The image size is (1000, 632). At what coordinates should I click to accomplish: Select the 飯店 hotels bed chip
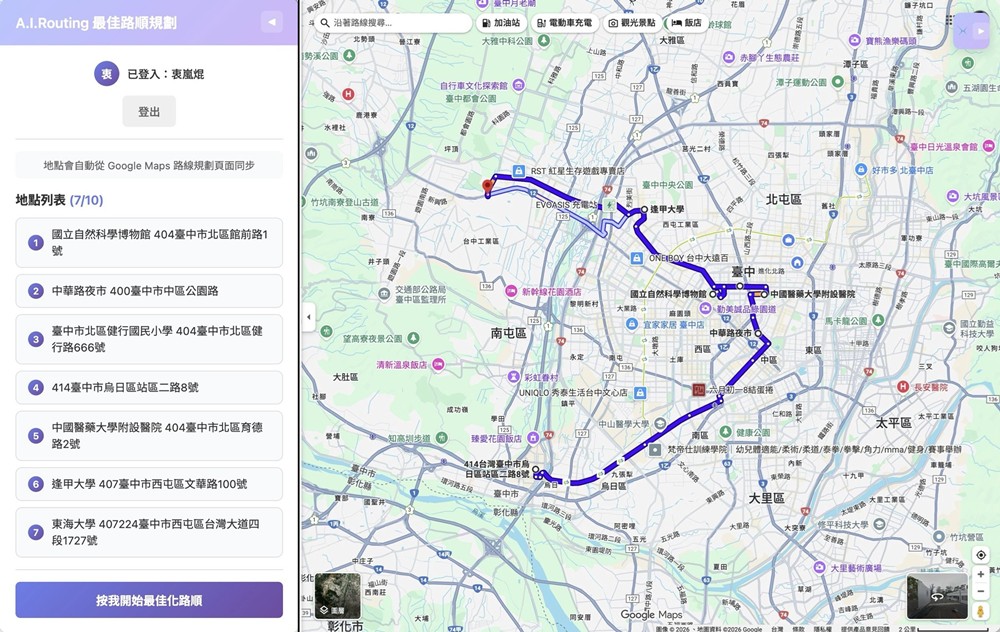tap(686, 22)
